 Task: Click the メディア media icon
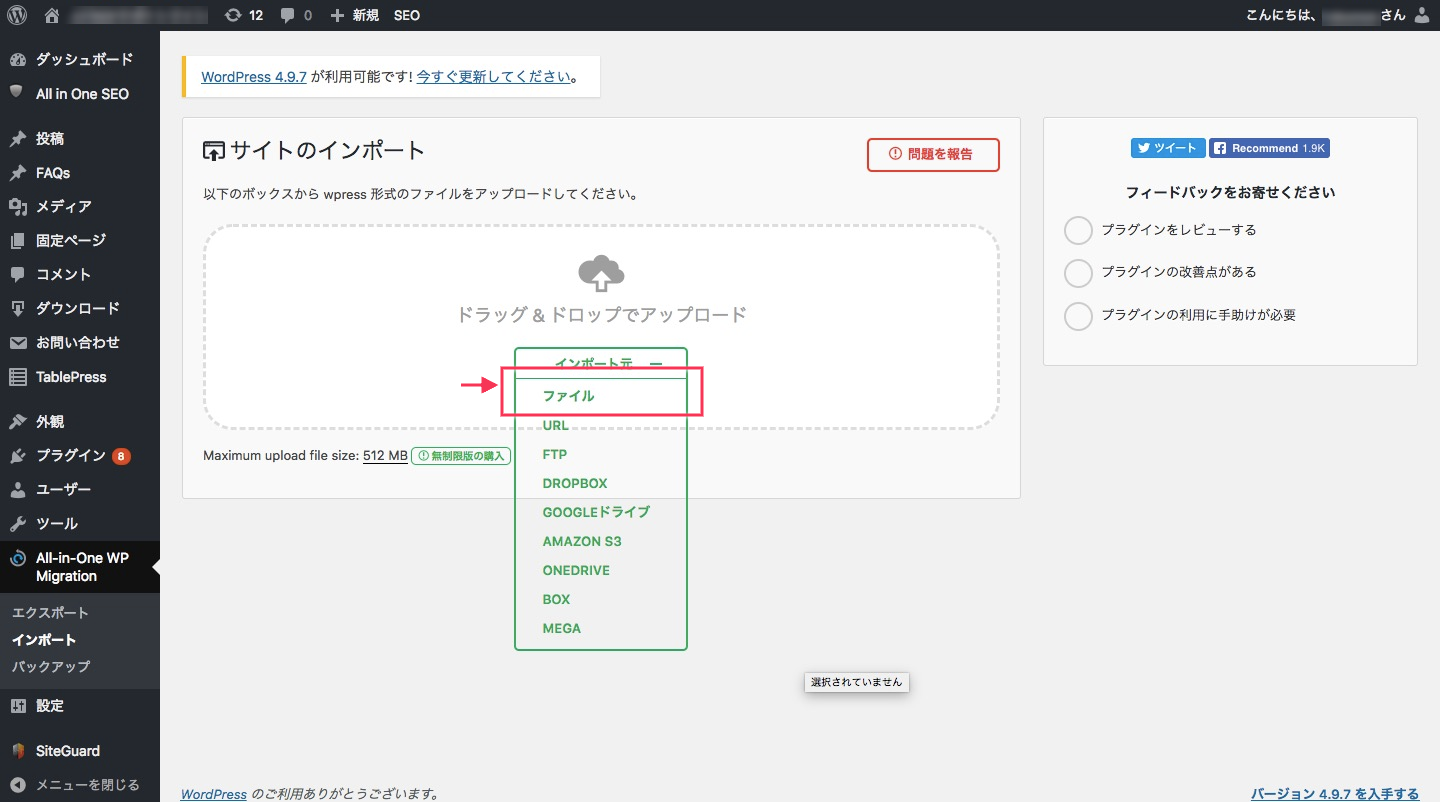[17, 207]
